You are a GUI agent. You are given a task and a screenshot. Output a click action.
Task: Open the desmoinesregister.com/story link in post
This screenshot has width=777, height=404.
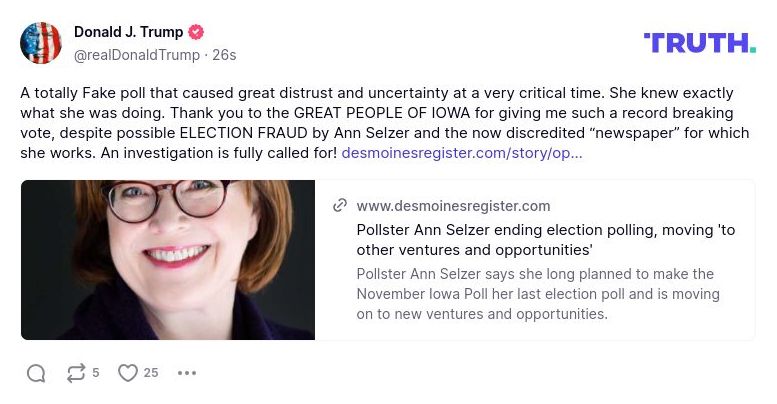click(462, 153)
